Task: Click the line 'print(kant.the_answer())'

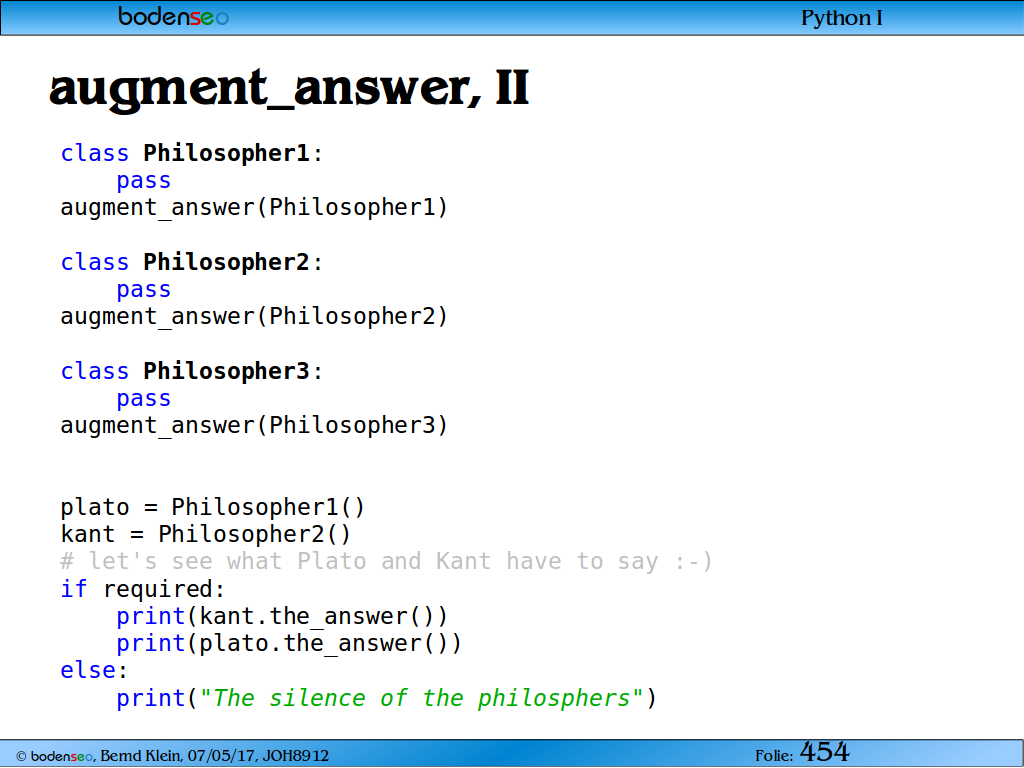Action: click(282, 617)
